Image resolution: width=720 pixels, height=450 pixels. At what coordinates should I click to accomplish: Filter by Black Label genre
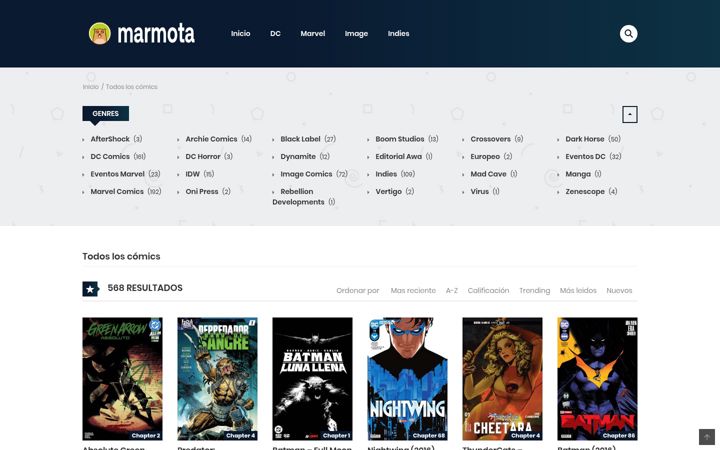pyautogui.click(x=300, y=139)
